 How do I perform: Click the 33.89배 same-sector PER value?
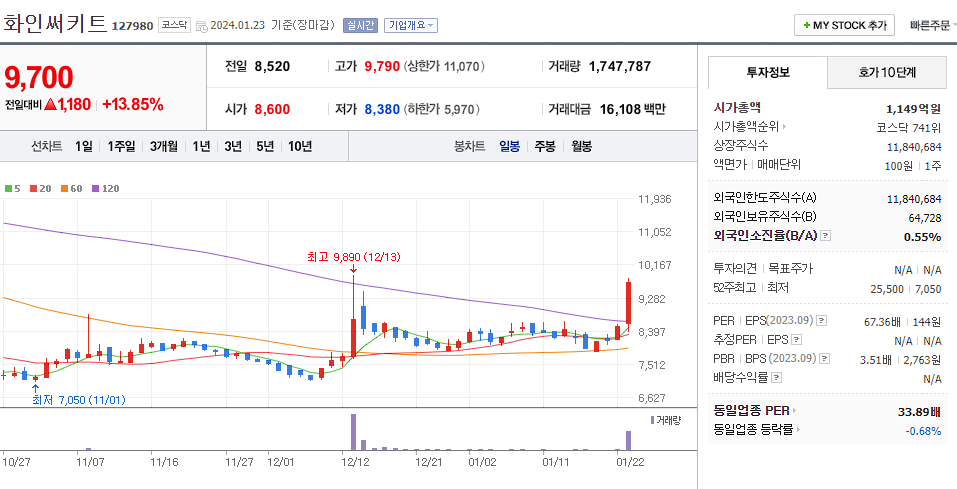click(x=920, y=411)
